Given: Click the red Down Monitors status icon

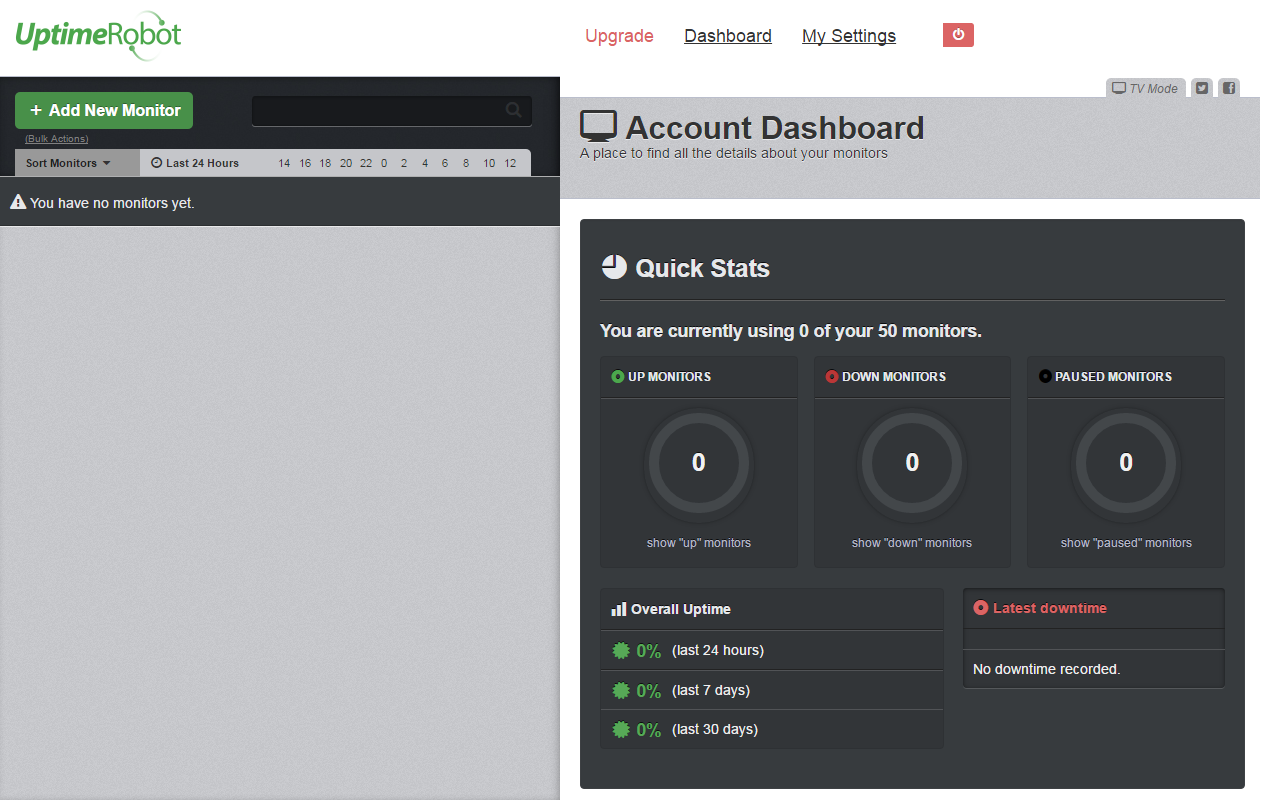Looking at the screenshot, I should (832, 377).
